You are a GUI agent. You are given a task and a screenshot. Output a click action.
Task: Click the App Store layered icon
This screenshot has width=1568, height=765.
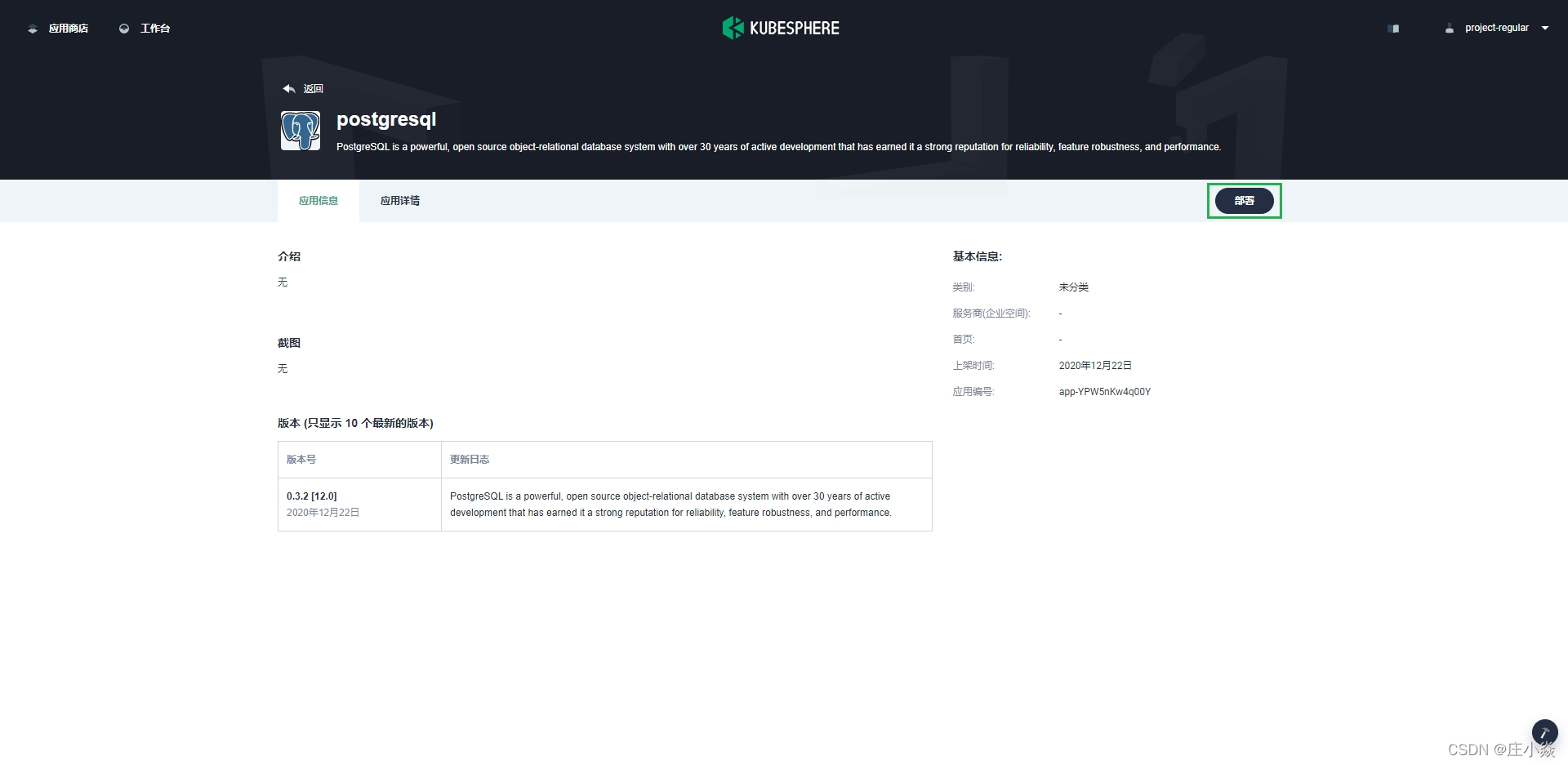pos(33,29)
